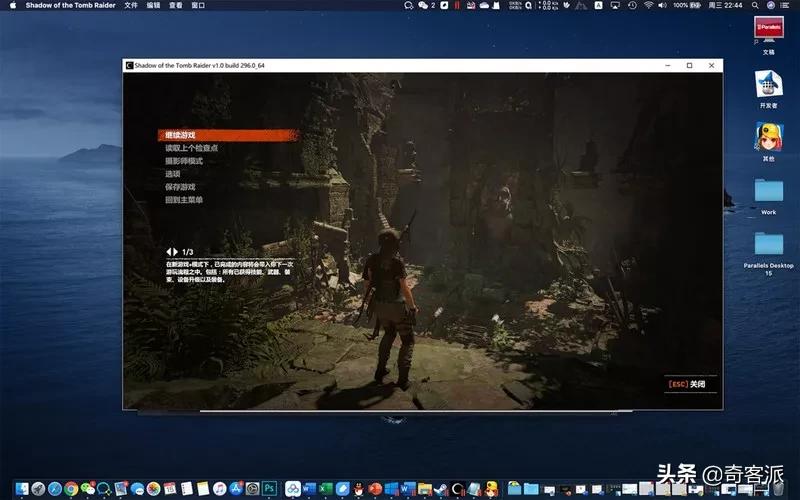Click the input source A icon
Image resolution: width=800 pixels, height=500 pixels.
point(598,5)
